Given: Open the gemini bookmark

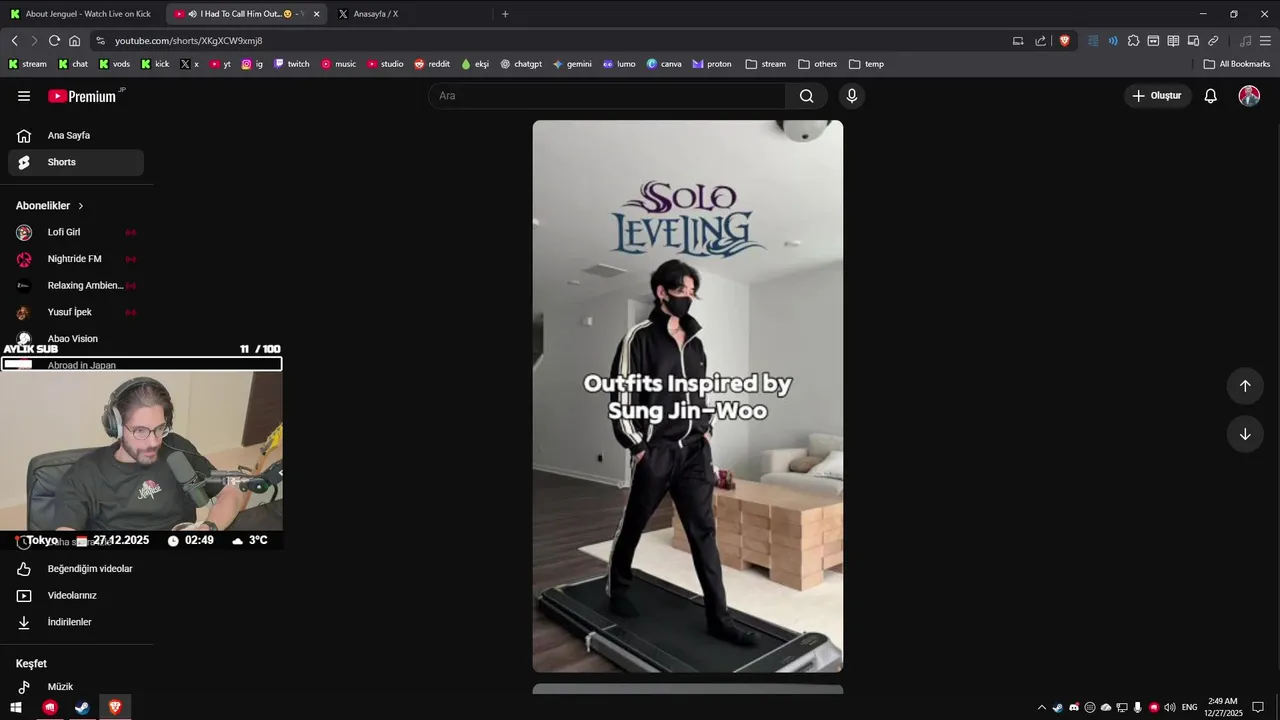Looking at the screenshot, I should pyautogui.click(x=572, y=64).
